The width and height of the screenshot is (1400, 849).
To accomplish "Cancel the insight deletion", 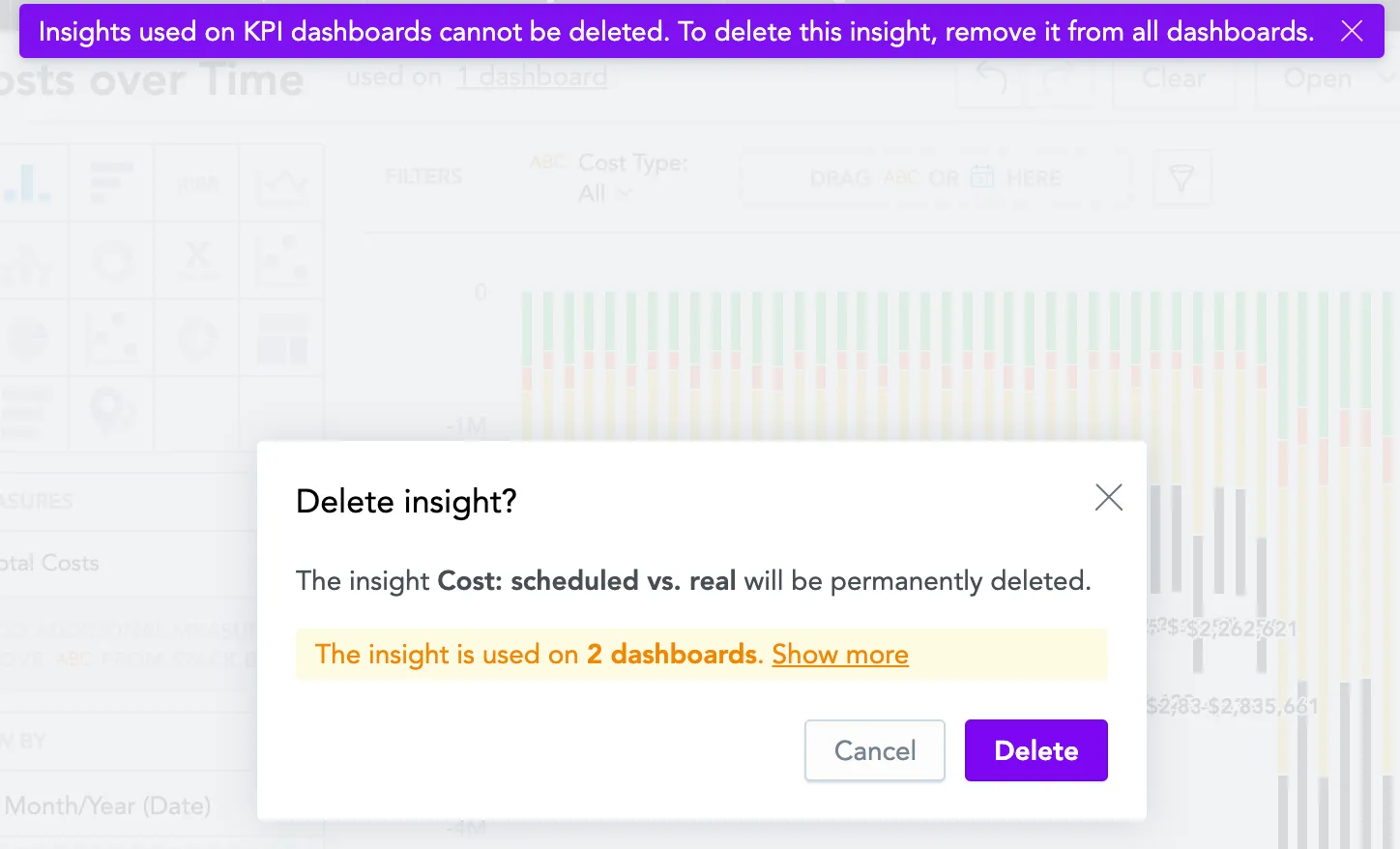I will coord(874,750).
